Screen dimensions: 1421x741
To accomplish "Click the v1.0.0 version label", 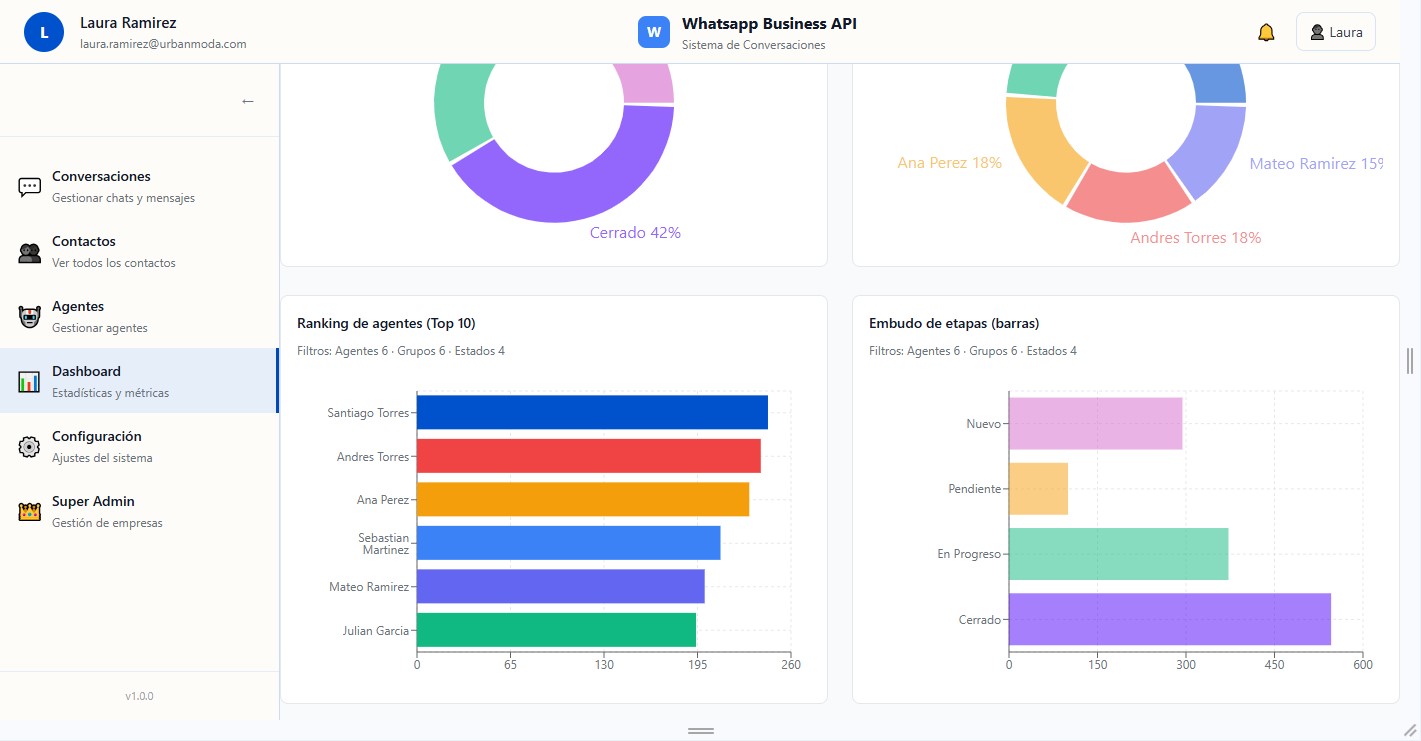I will click(139, 696).
